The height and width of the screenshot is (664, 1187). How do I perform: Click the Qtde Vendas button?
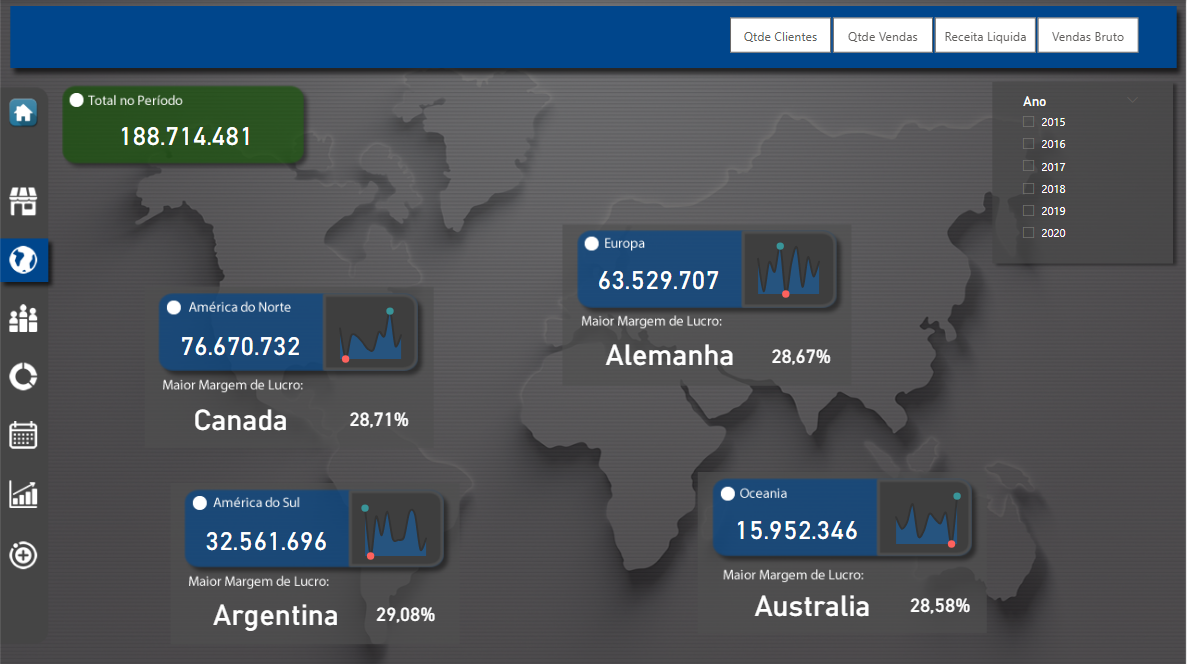tap(882, 37)
